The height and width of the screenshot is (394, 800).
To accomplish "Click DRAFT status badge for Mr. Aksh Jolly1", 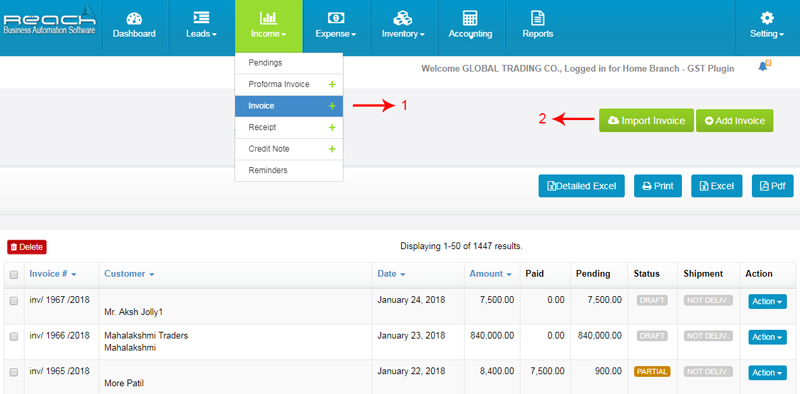I will 652,300.
